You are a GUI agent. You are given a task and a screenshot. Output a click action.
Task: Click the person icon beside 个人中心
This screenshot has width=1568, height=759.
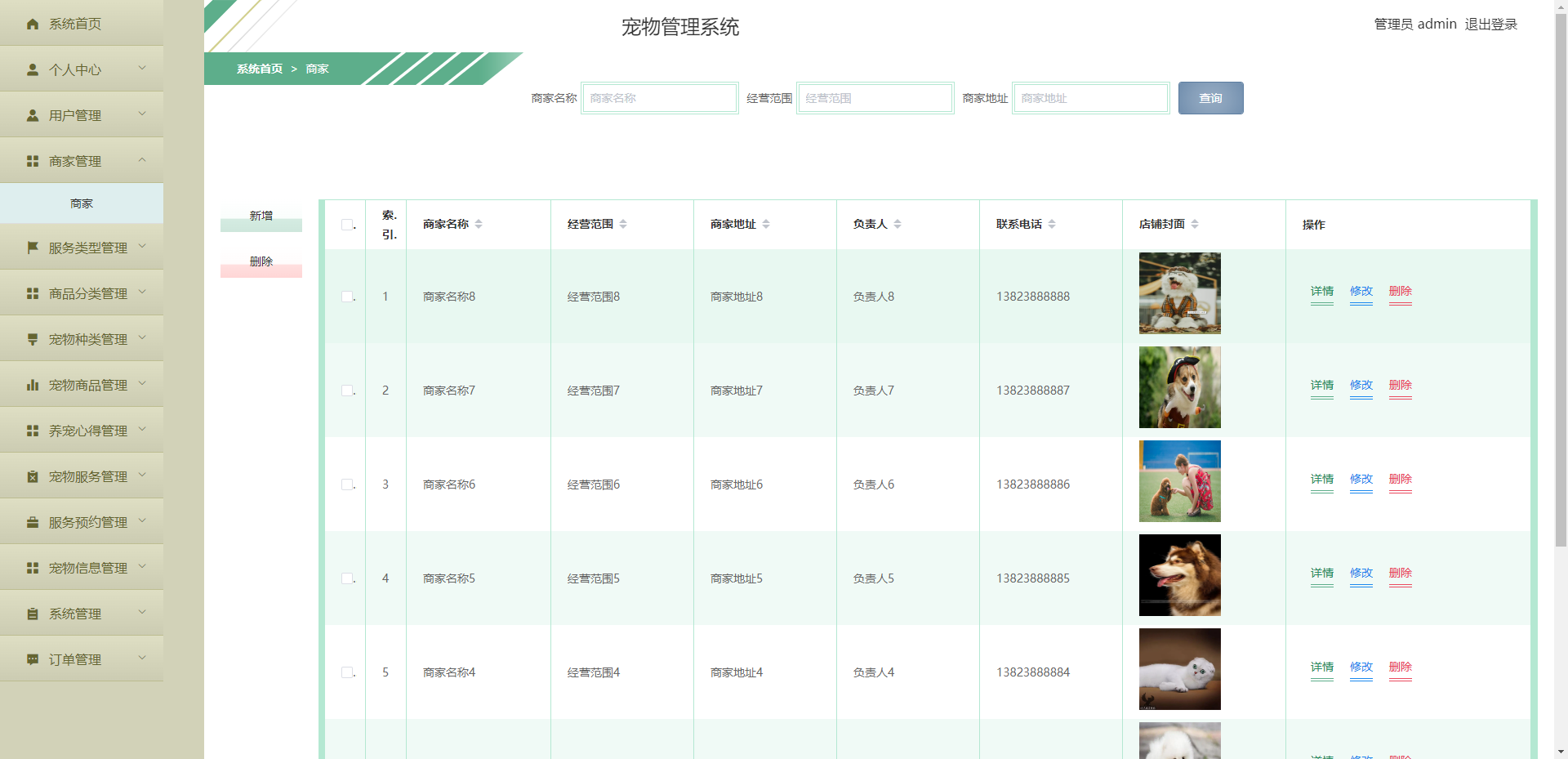(x=33, y=69)
